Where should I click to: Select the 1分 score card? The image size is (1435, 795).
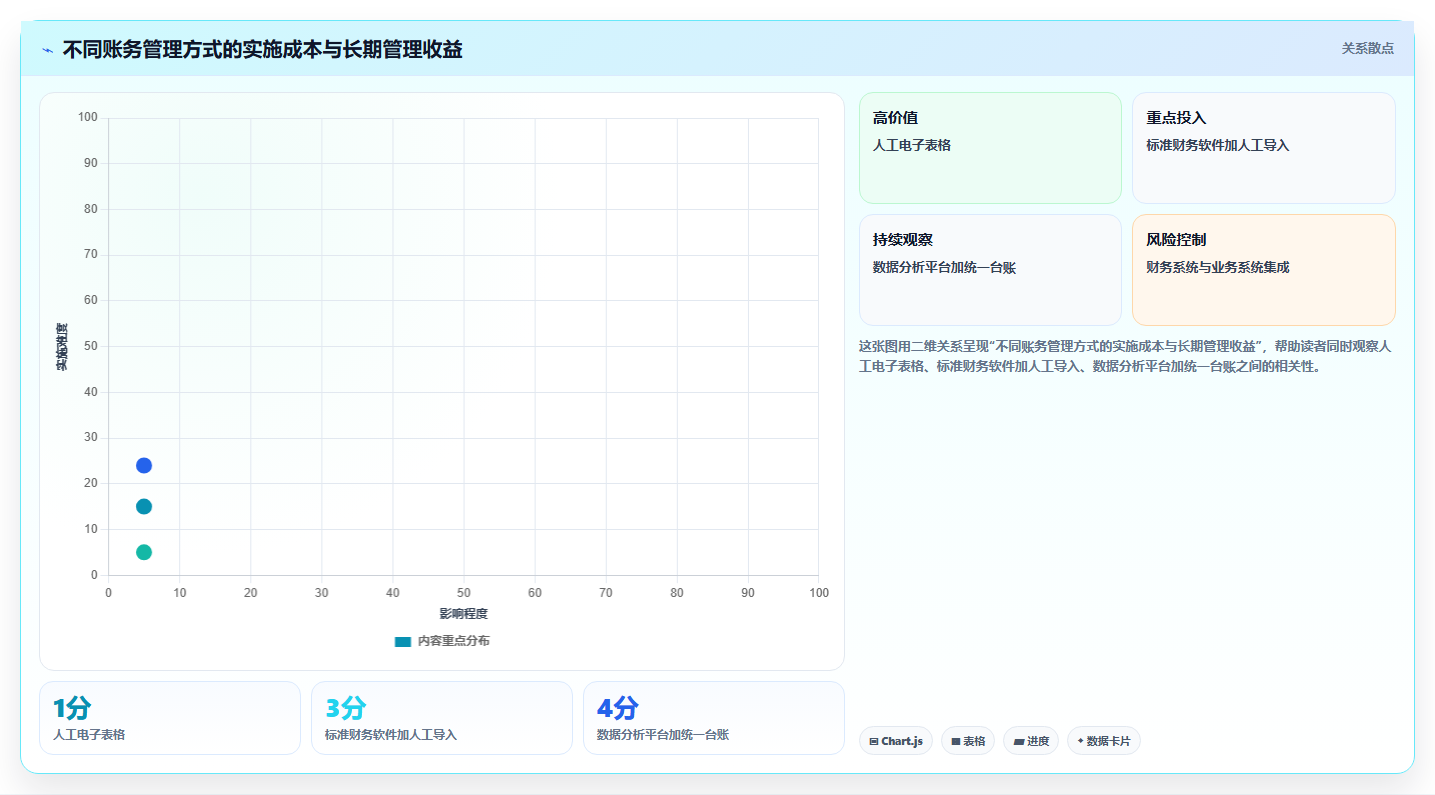[170, 718]
